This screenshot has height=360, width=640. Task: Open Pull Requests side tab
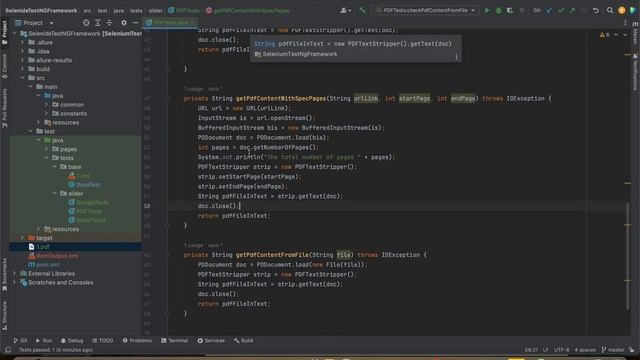(x=4, y=108)
